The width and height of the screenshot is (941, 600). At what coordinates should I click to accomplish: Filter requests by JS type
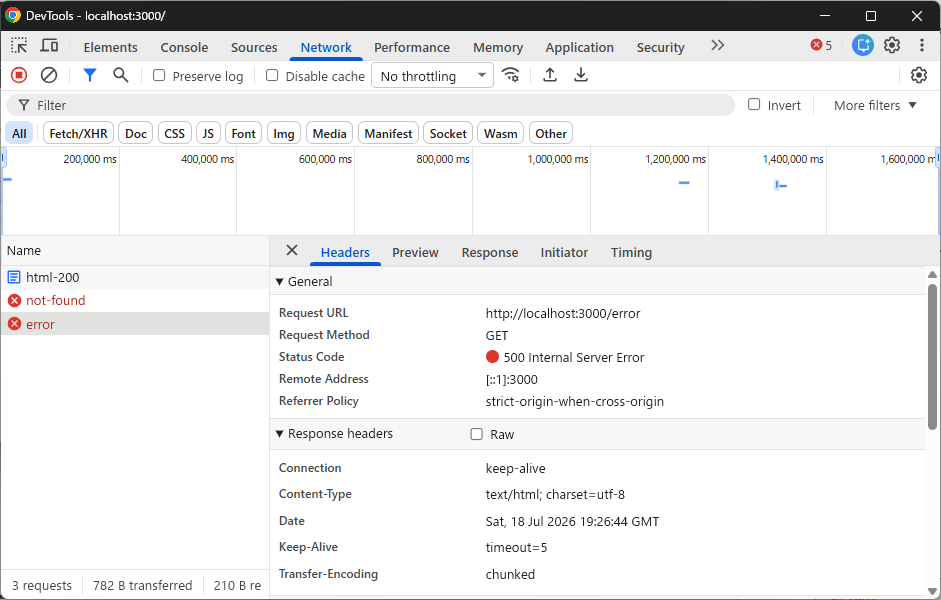tap(208, 133)
